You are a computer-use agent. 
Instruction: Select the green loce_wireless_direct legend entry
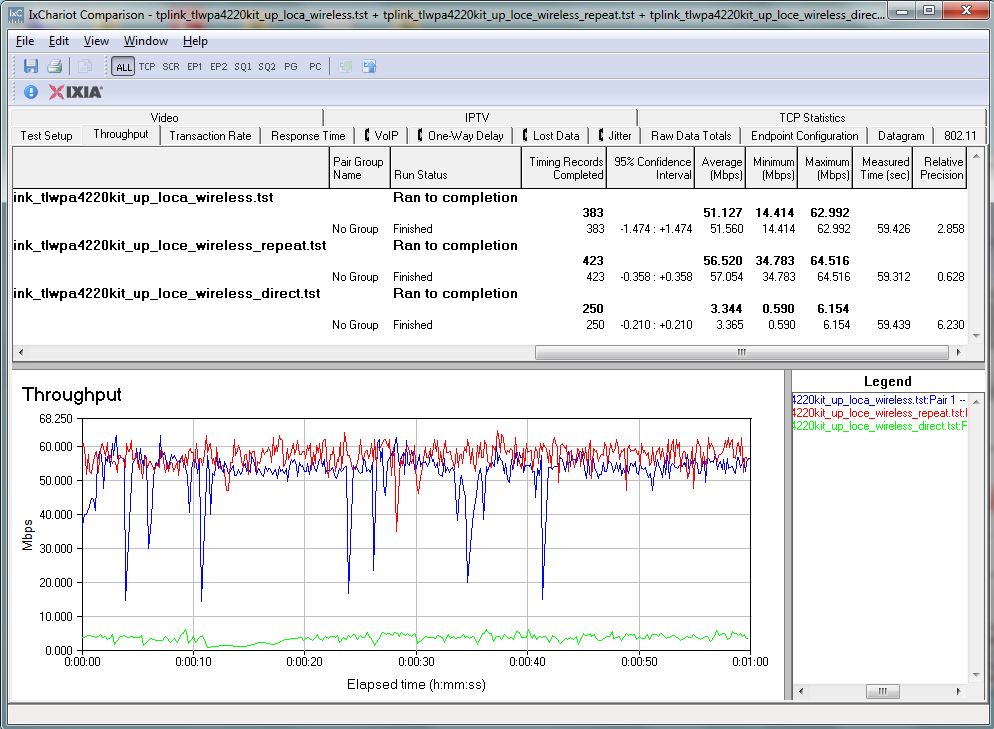point(879,427)
